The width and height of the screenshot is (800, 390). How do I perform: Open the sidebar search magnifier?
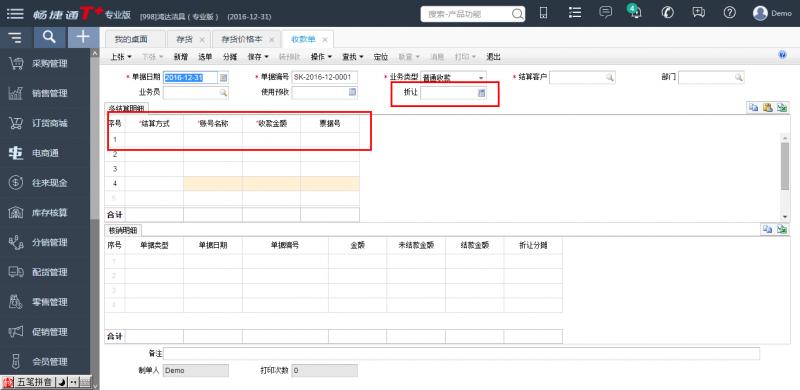(x=49, y=37)
